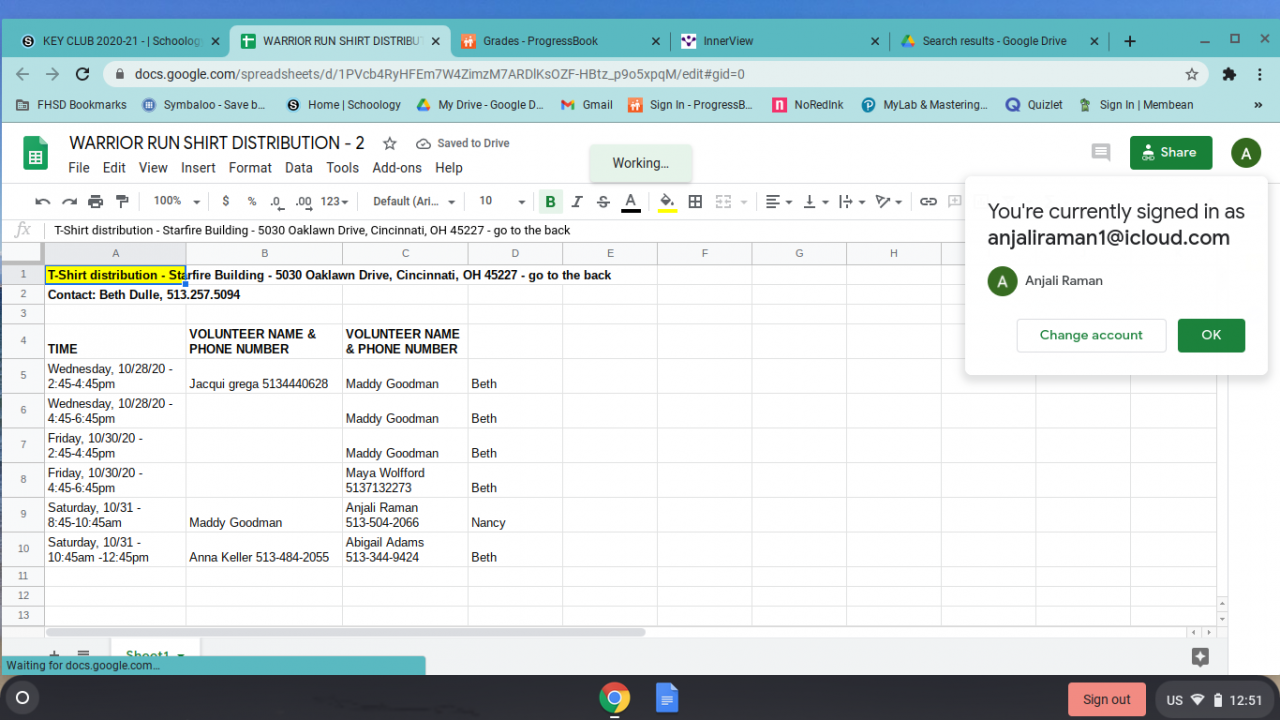Open the yellow fill color picker
Viewport: 1280px width, 720px height.
(x=667, y=201)
